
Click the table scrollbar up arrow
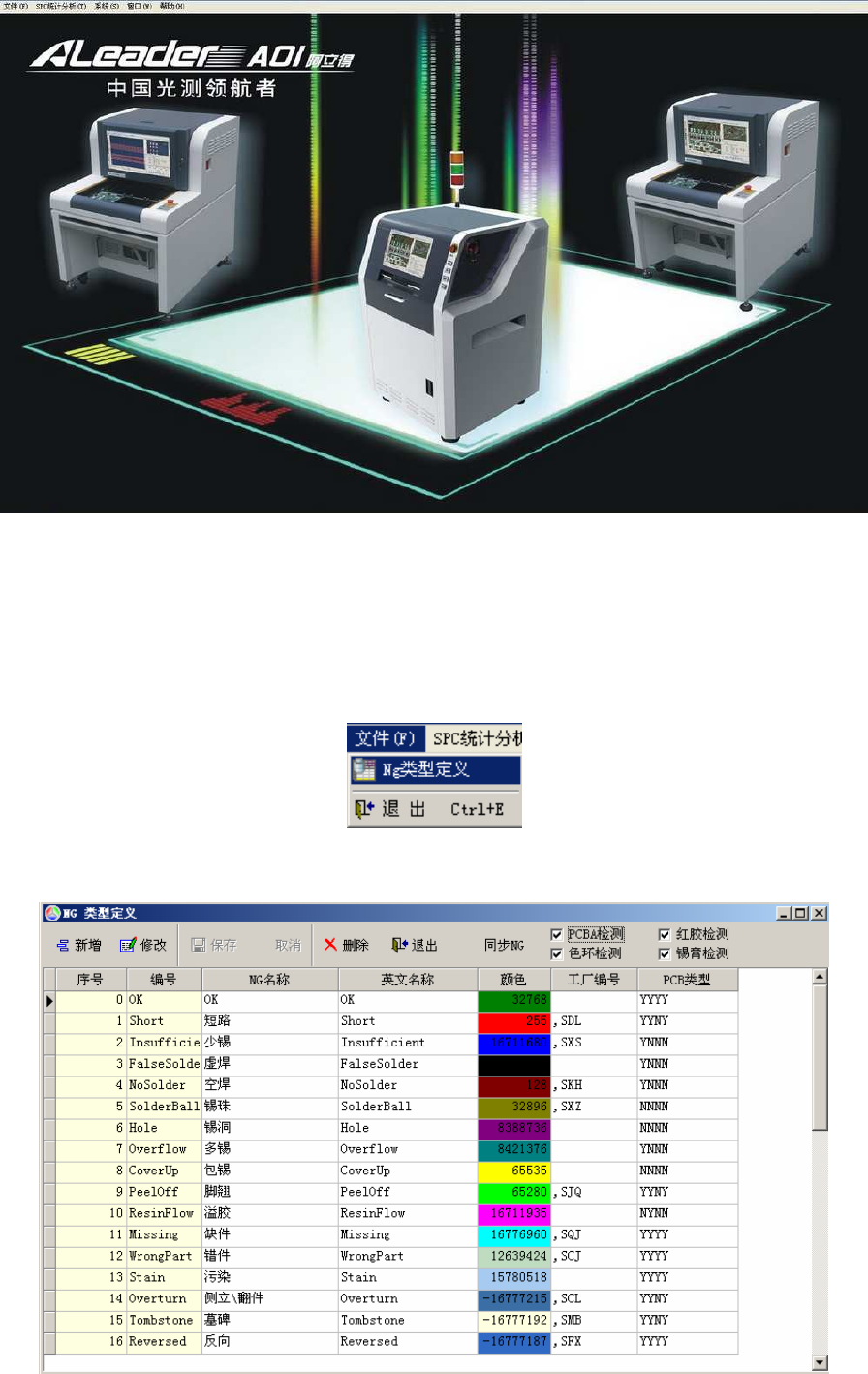(x=820, y=978)
